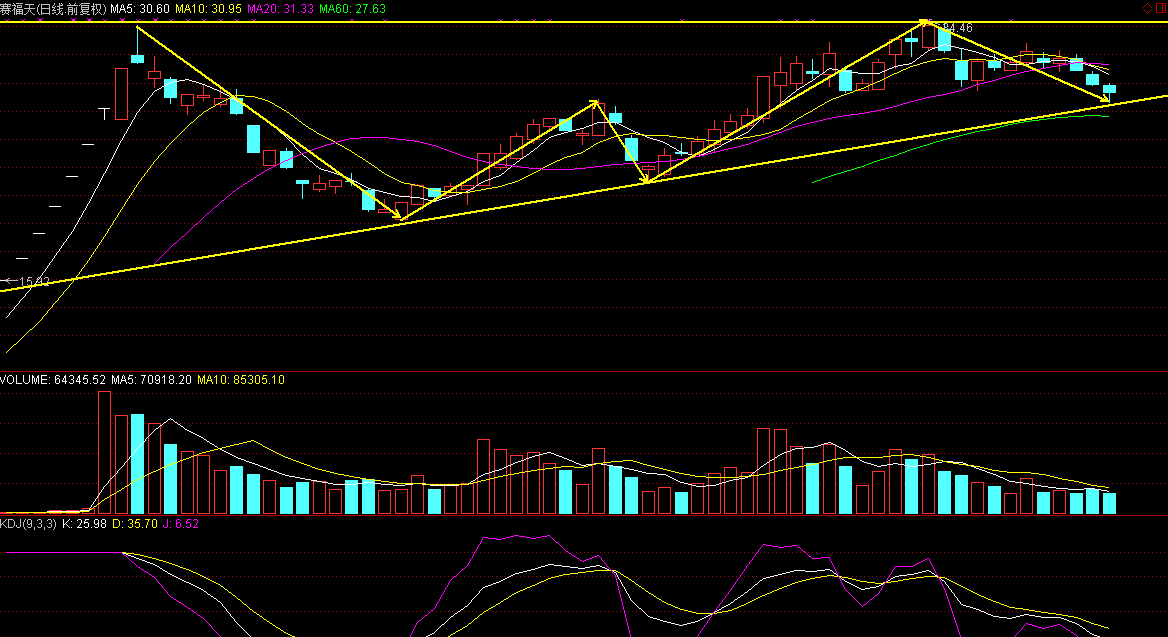
Task: Click the volume MA5: 70918.20 label
Action: 151,380
